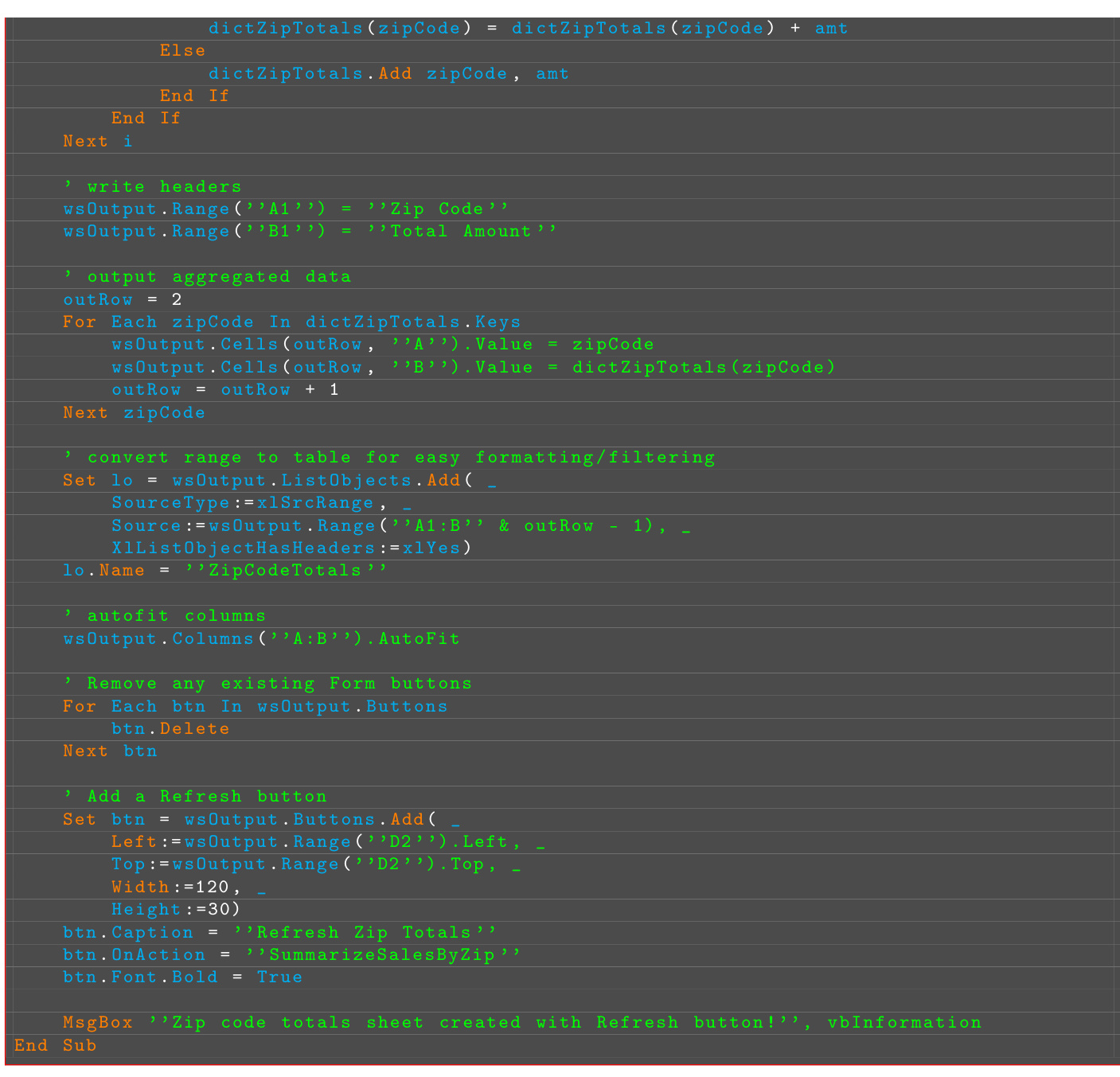This screenshot has width=1120, height=1077.
Task: Click dictZipTotals.Keys in the For Each line
Action: tap(412, 322)
